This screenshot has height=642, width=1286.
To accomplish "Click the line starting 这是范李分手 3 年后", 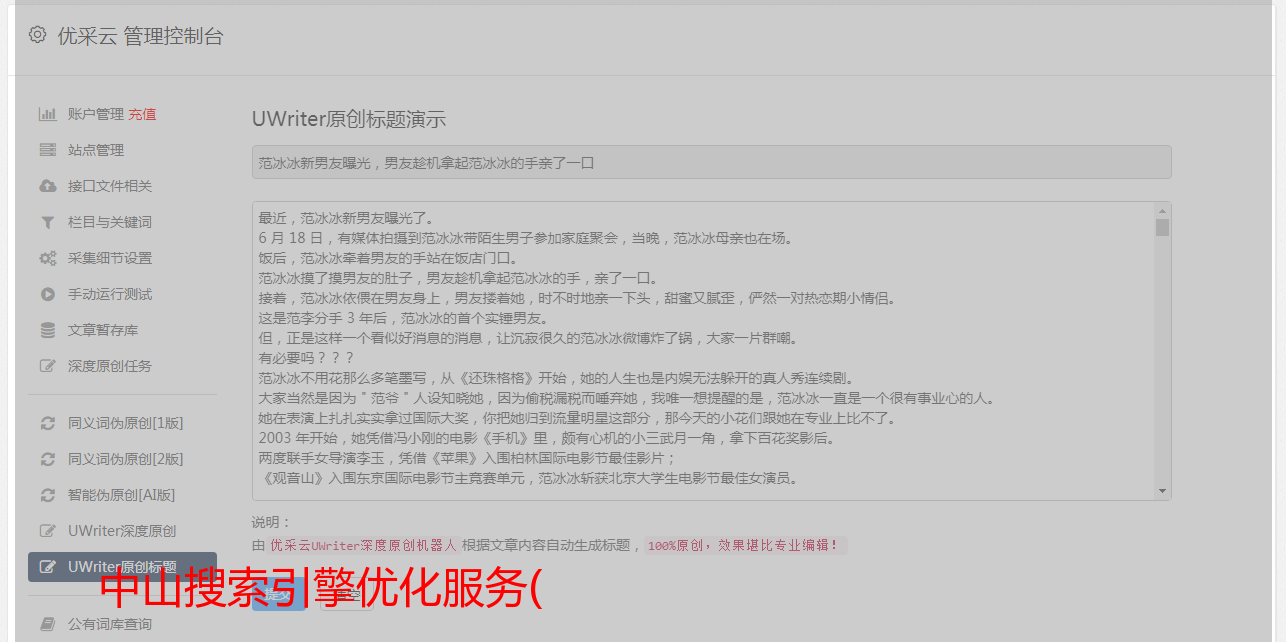I will click(403, 318).
